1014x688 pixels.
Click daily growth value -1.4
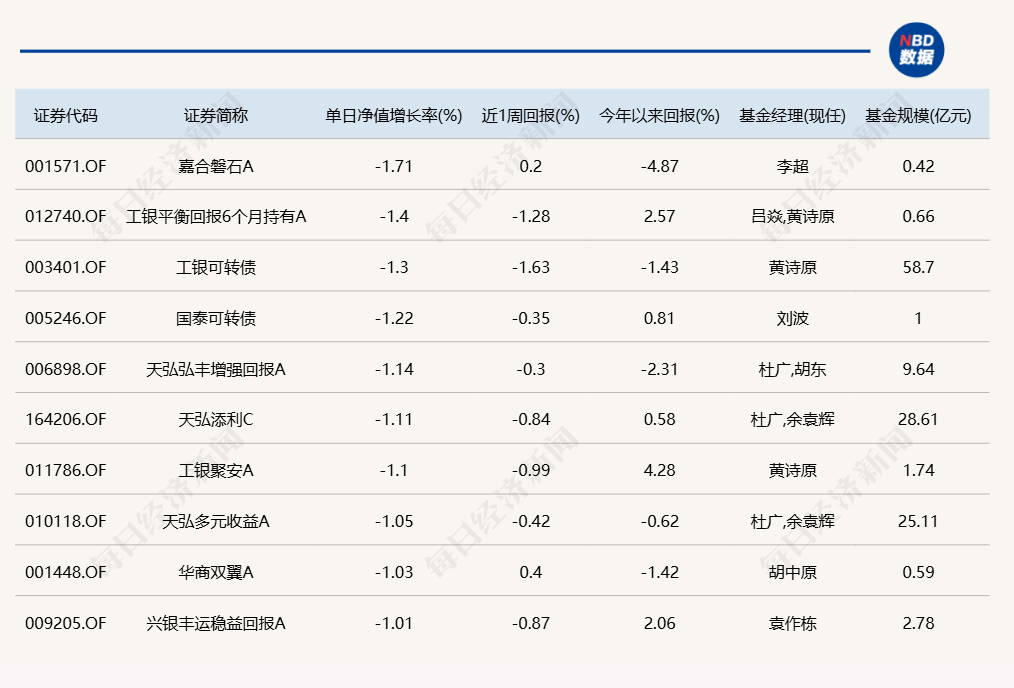click(394, 216)
